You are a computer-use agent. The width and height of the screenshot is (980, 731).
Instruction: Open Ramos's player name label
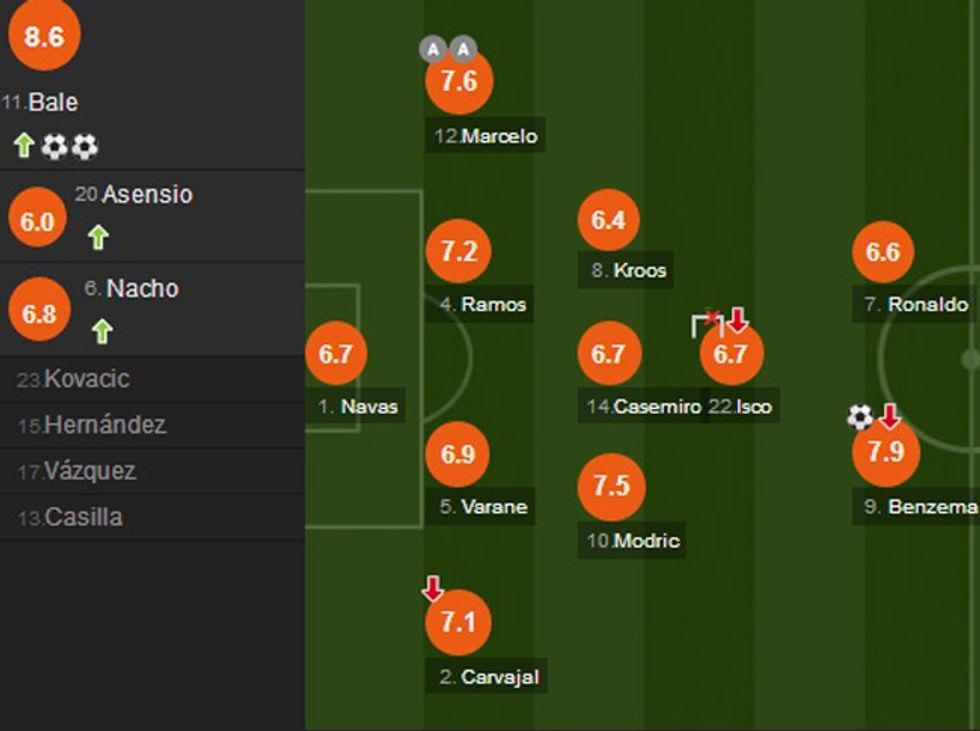[483, 304]
